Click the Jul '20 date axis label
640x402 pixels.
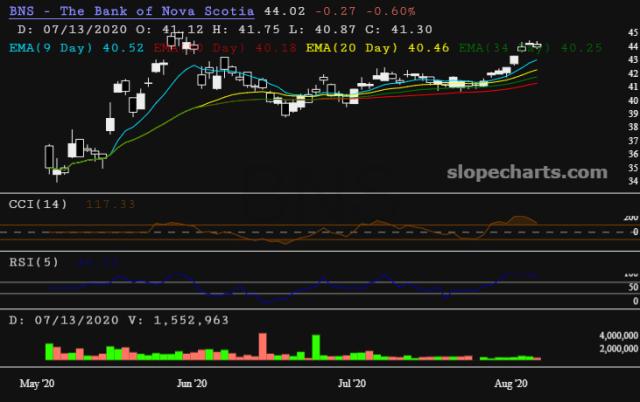point(353,383)
